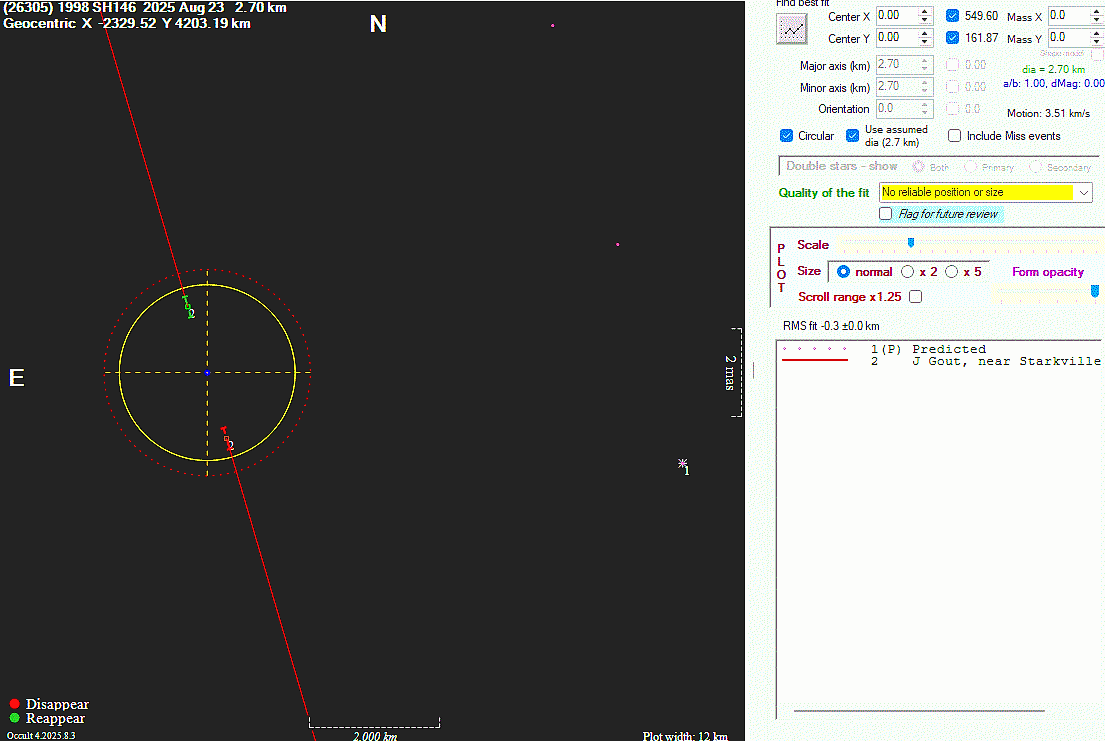Screen dimensions: 1105x741
Task: Decrease Mass Y with down arrow
Action: pyautogui.click(x=1097, y=42)
